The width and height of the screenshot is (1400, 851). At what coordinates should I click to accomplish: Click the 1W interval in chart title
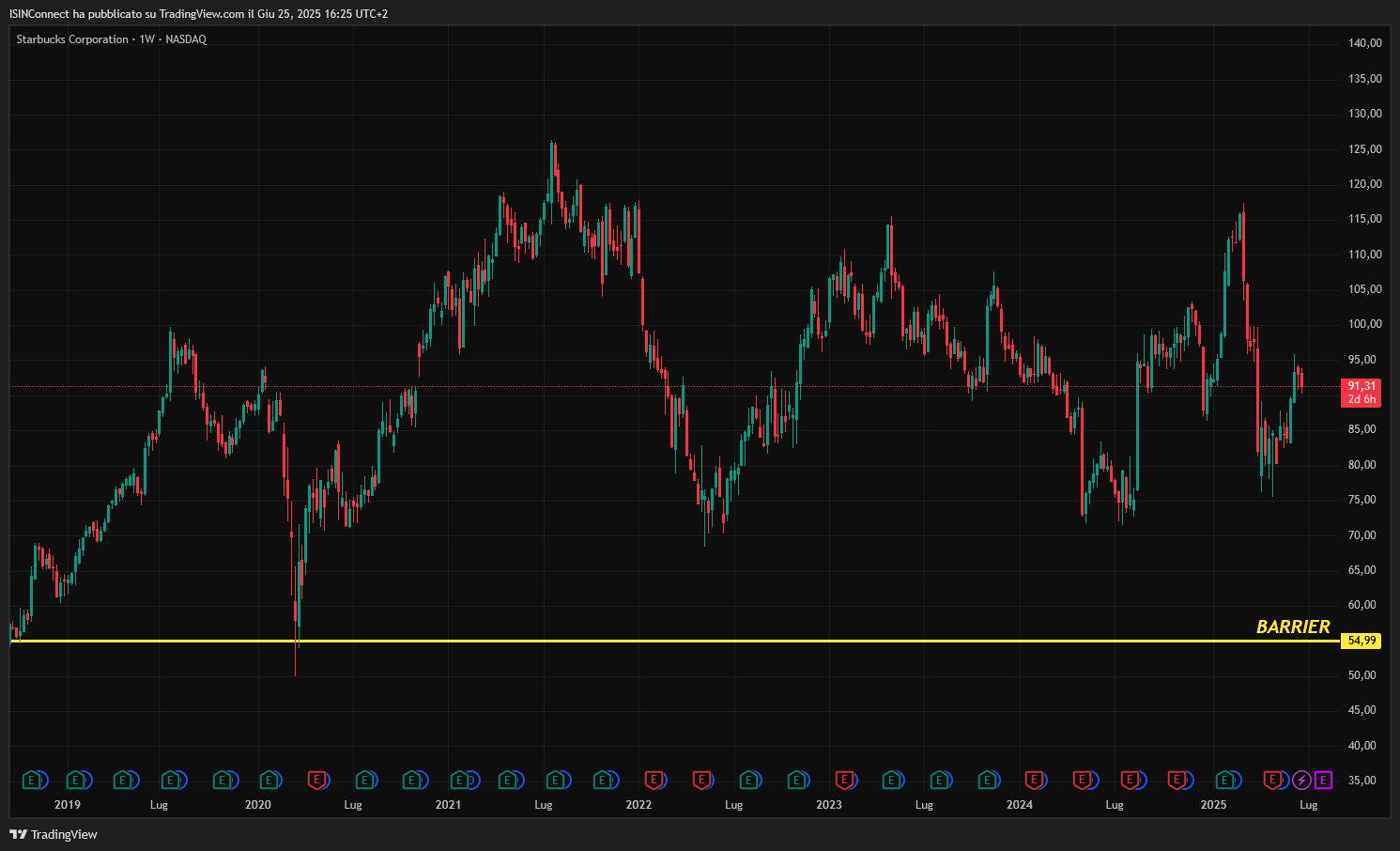tap(146, 39)
